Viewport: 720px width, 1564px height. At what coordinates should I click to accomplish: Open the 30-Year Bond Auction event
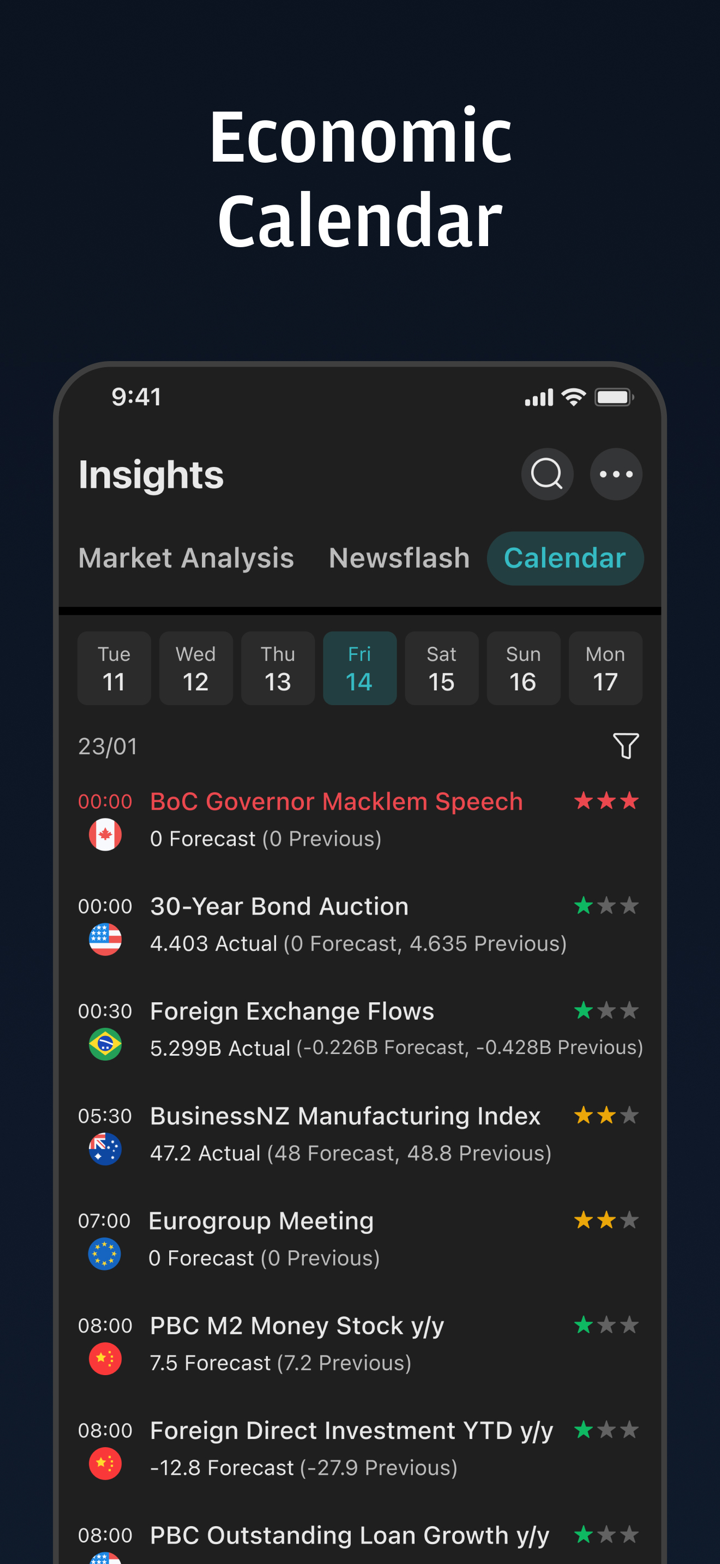click(x=279, y=907)
